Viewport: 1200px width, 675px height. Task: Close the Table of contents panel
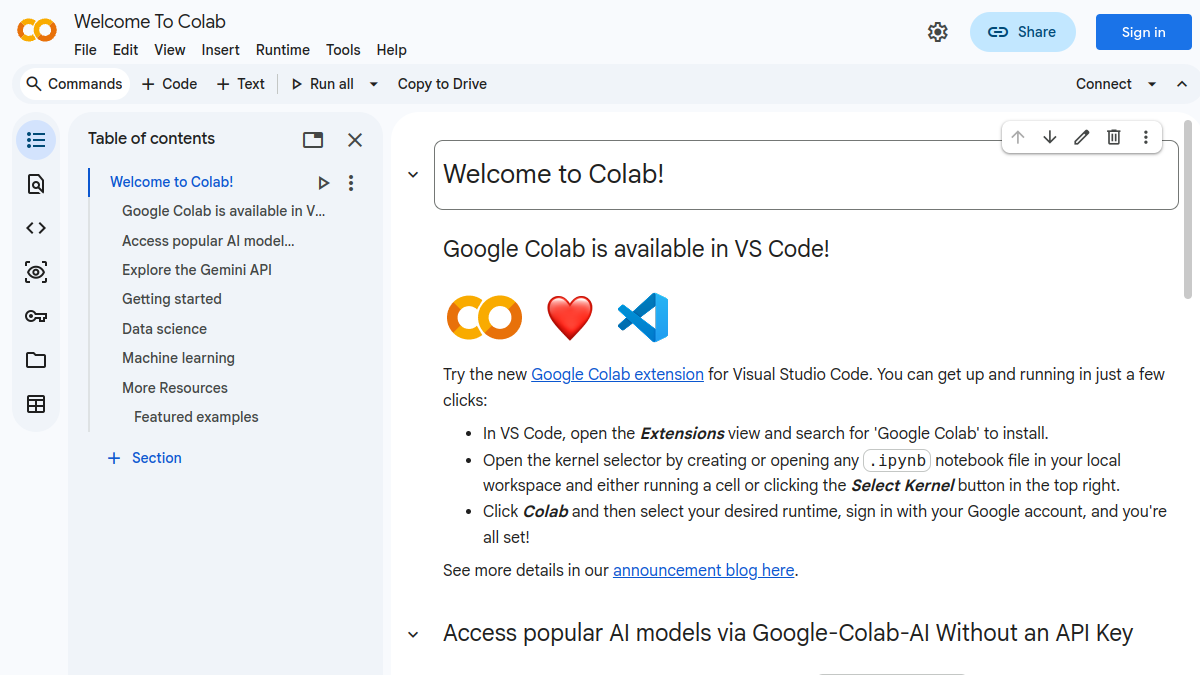click(x=355, y=140)
